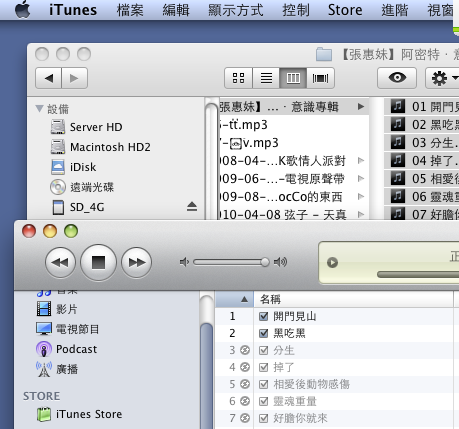Click the play arrow in iTunes display
This screenshot has width=459, height=429.
point(332,263)
